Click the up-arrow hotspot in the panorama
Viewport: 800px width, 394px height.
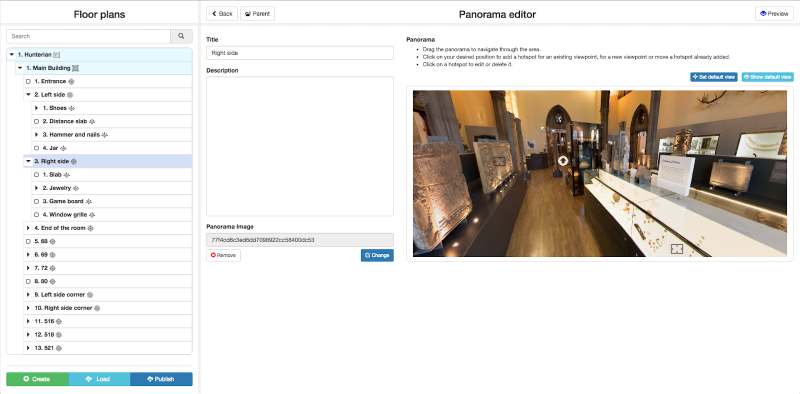563,161
